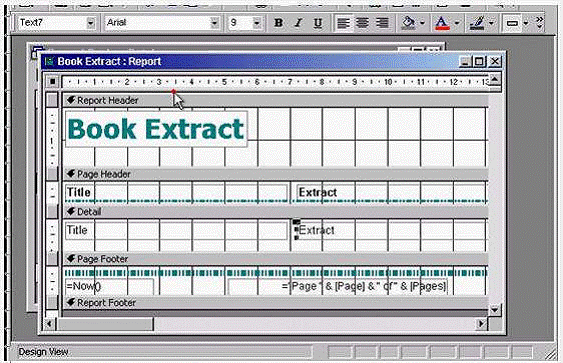The height and width of the screenshot is (363, 563).
Task: Select the Report Header section bar
Action: tap(275, 100)
